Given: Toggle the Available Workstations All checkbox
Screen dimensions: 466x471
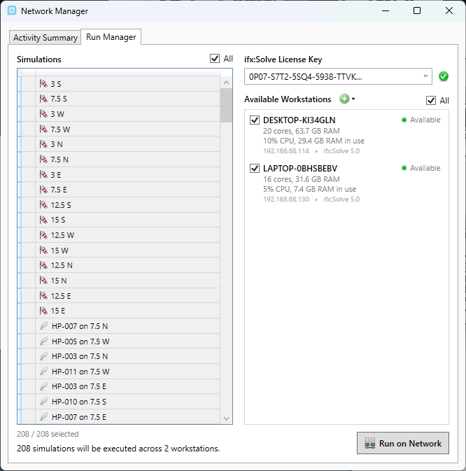Looking at the screenshot, I should pyautogui.click(x=431, y=100).
